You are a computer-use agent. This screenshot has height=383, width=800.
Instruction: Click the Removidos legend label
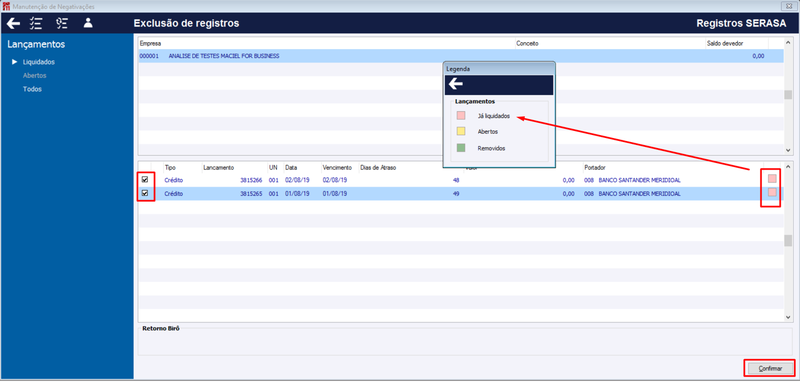(x=491, y=148)
